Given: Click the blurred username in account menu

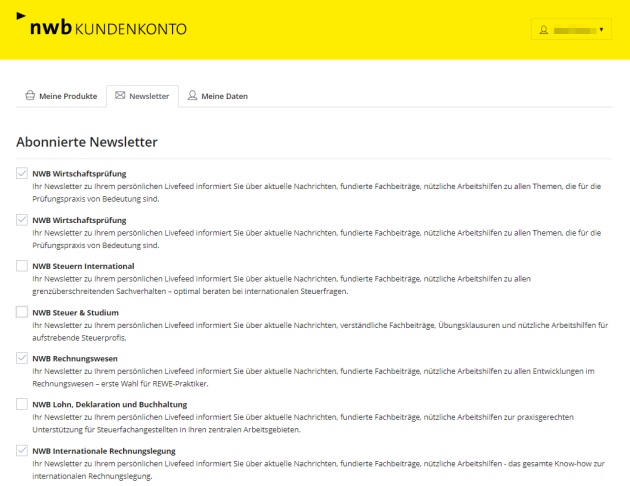Looking at the screenshot, I should click(x=573, y=30).
